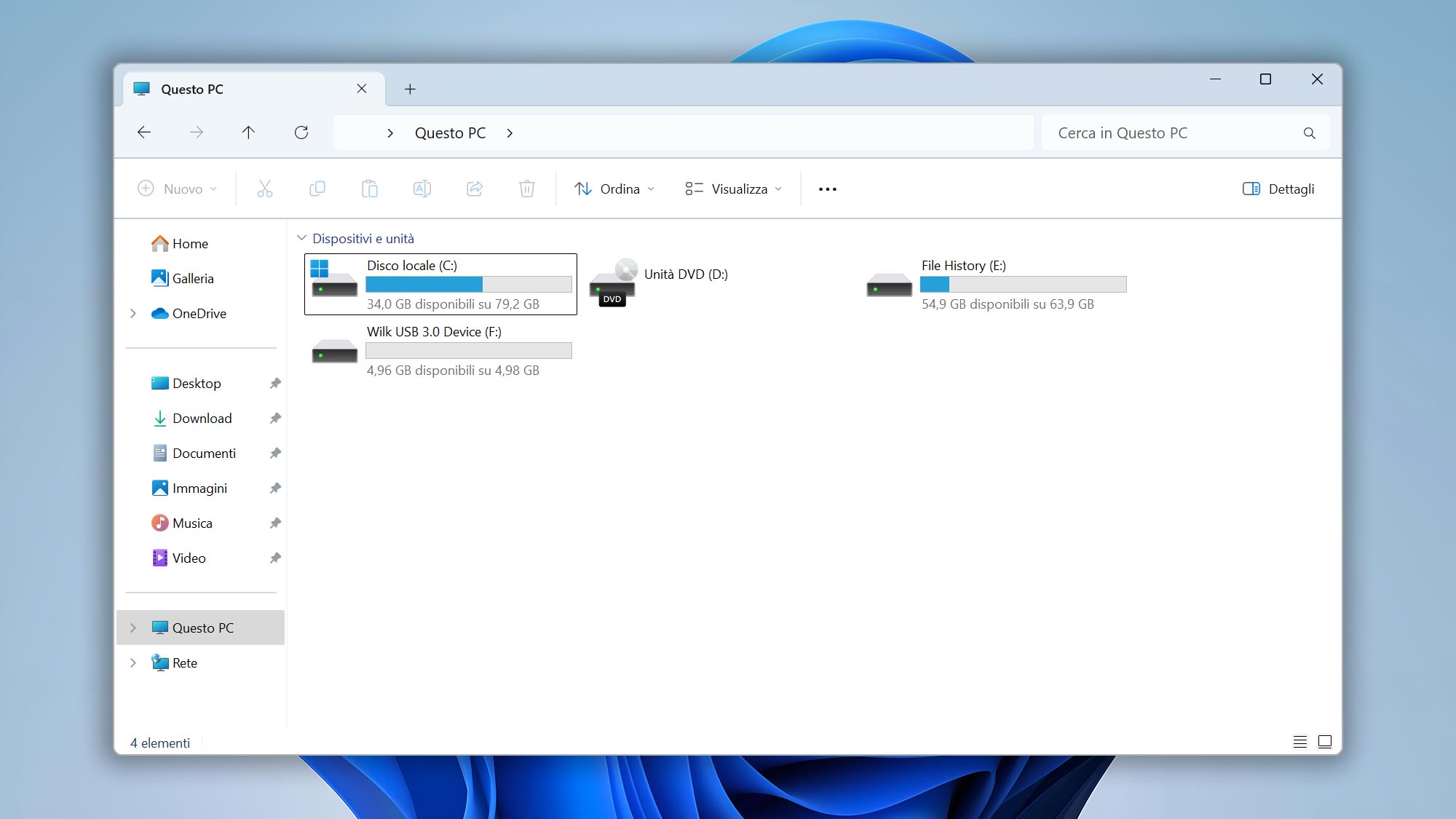Switch to large icons view icon
The image size is (1456, 819).
click(x=1325, y=742)
